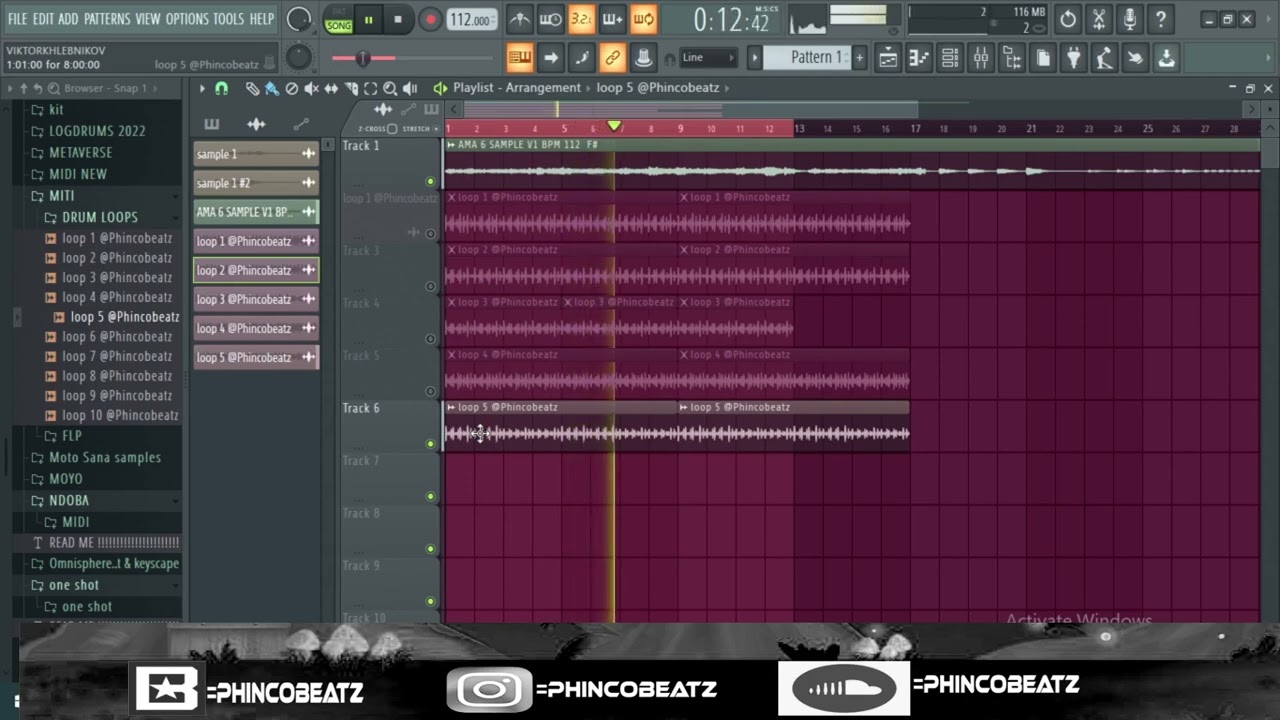Select the Slice tool in playlist toolbar
The height and width of the screenshot is (720, 1280).
351,88
